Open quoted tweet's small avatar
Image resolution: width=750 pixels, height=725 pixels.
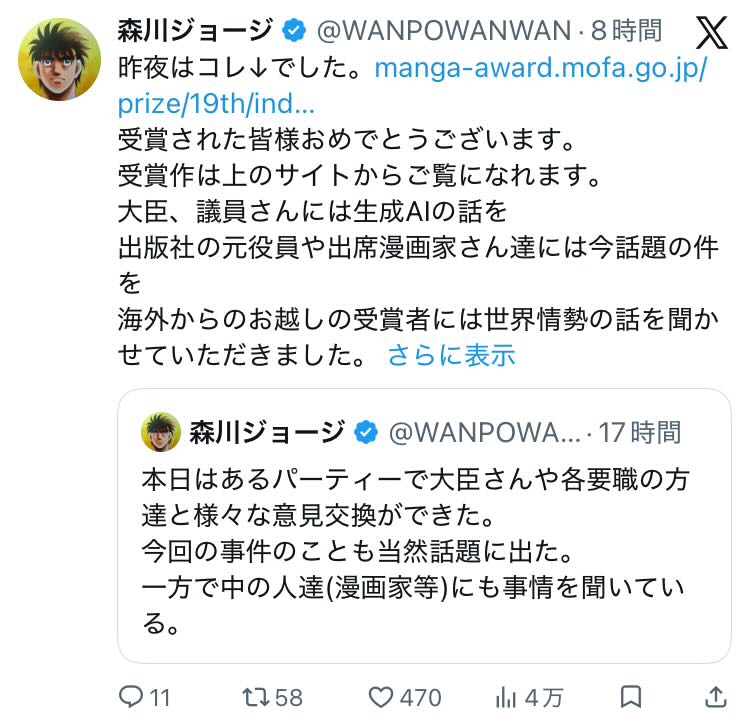click(161, 432)
